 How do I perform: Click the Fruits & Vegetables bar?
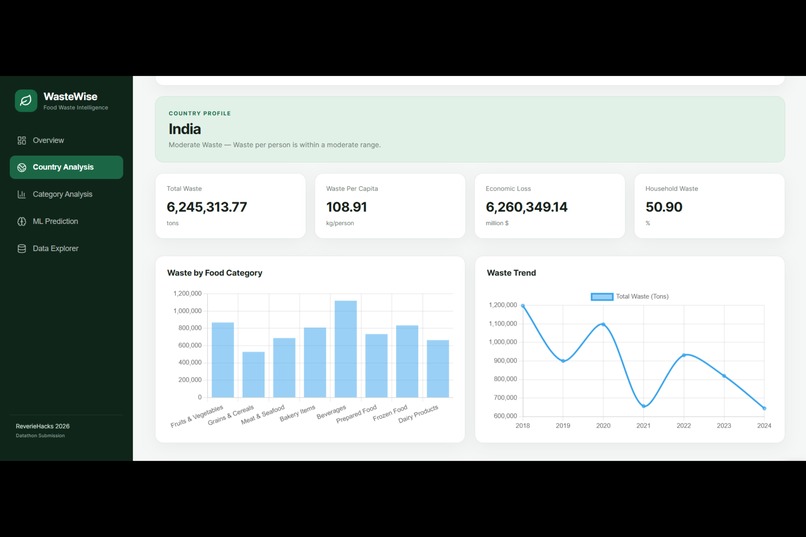pyautogui.click(x=223, y=360)
